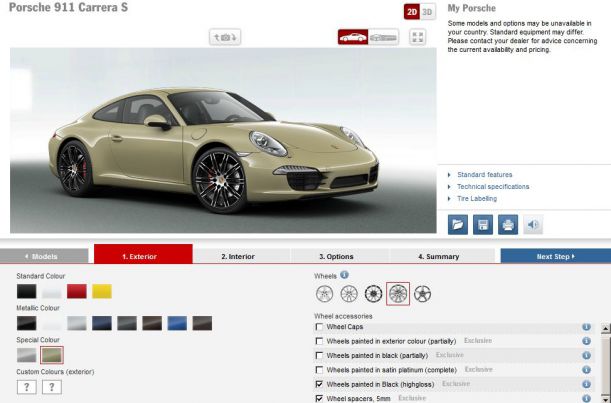Select the interior car view icon

click(x=383, y=37)
